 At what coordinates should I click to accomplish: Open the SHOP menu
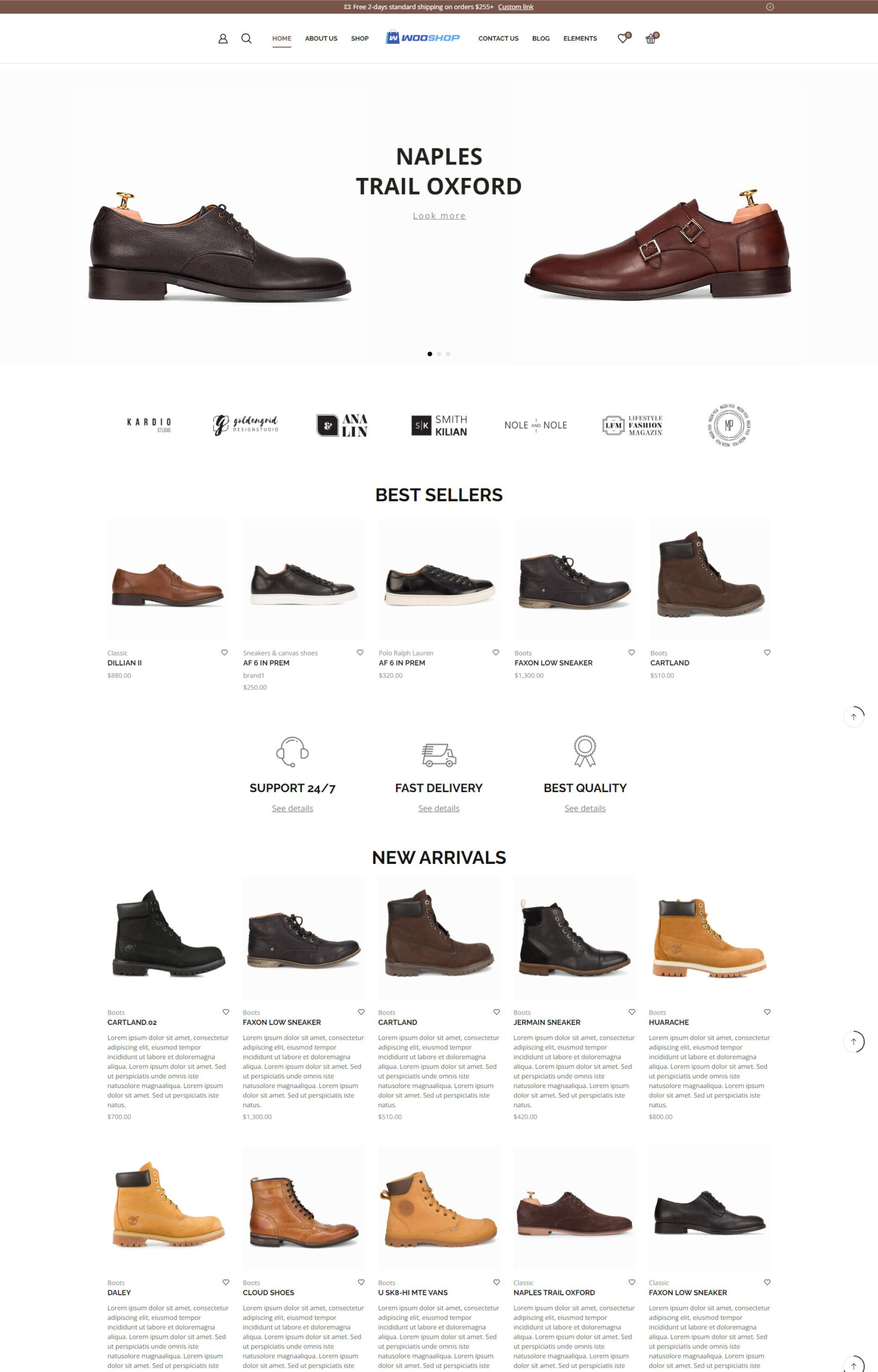[x=360, y=39]
